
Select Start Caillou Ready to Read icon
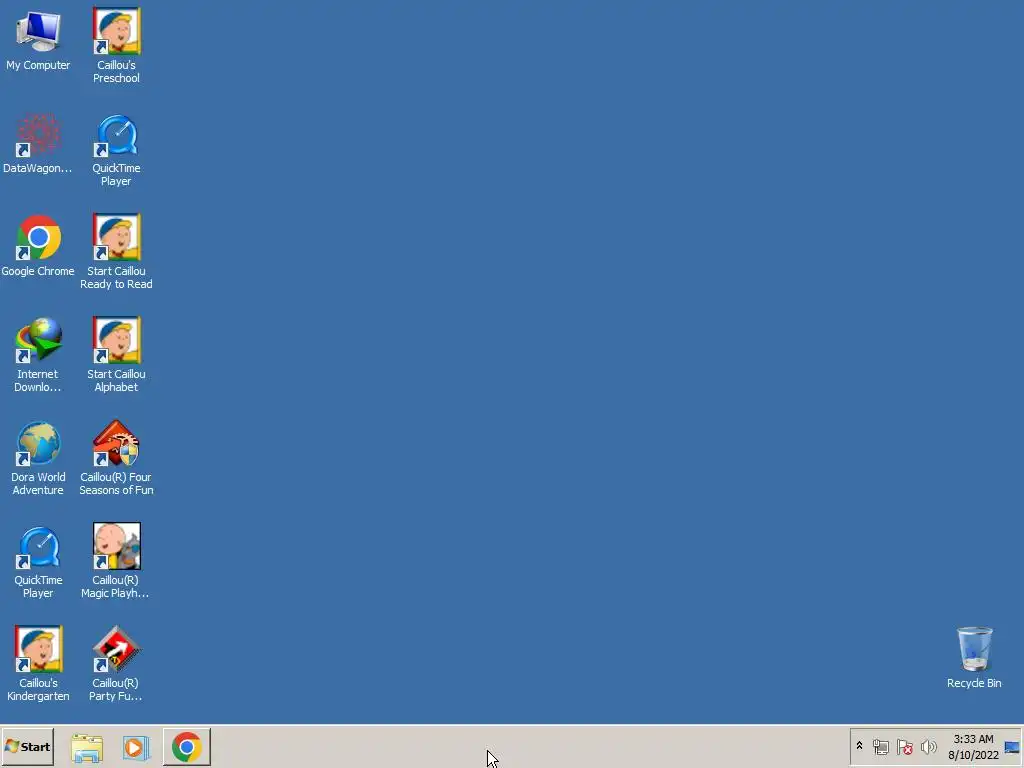(x=116, y=251)
